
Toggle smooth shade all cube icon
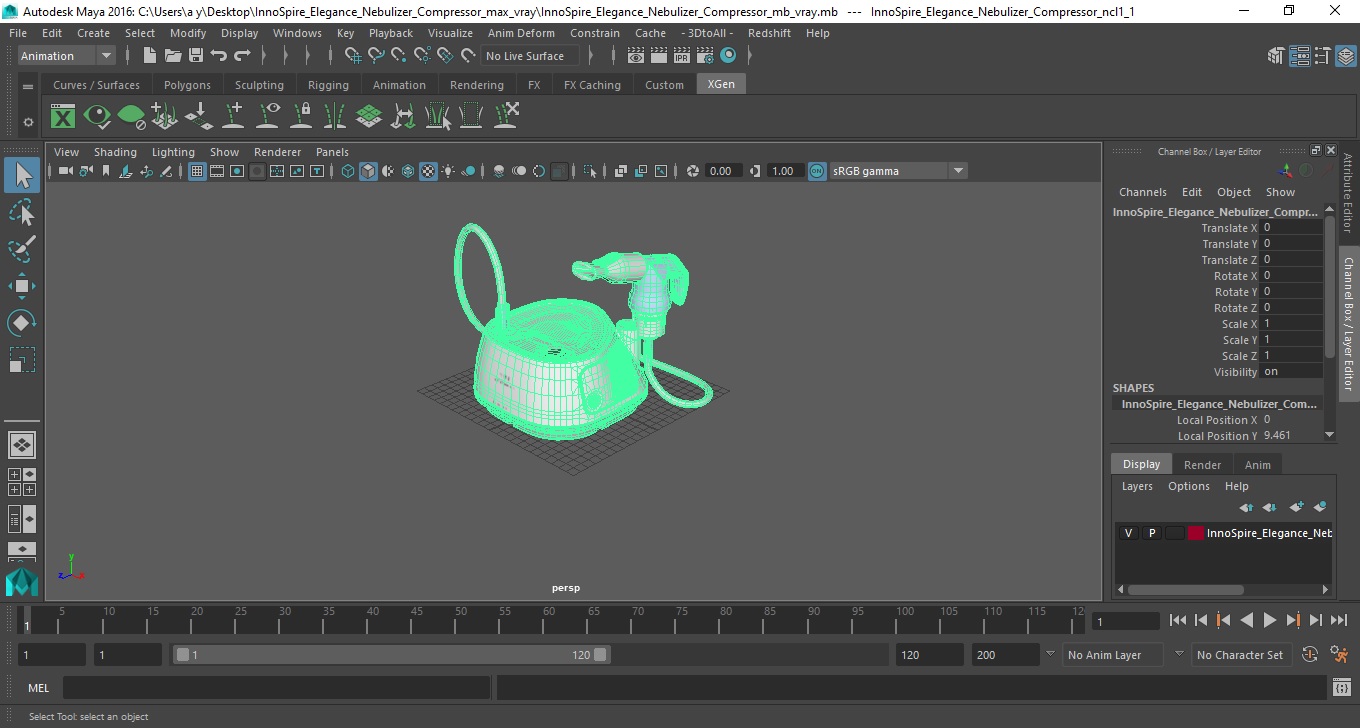368,171
